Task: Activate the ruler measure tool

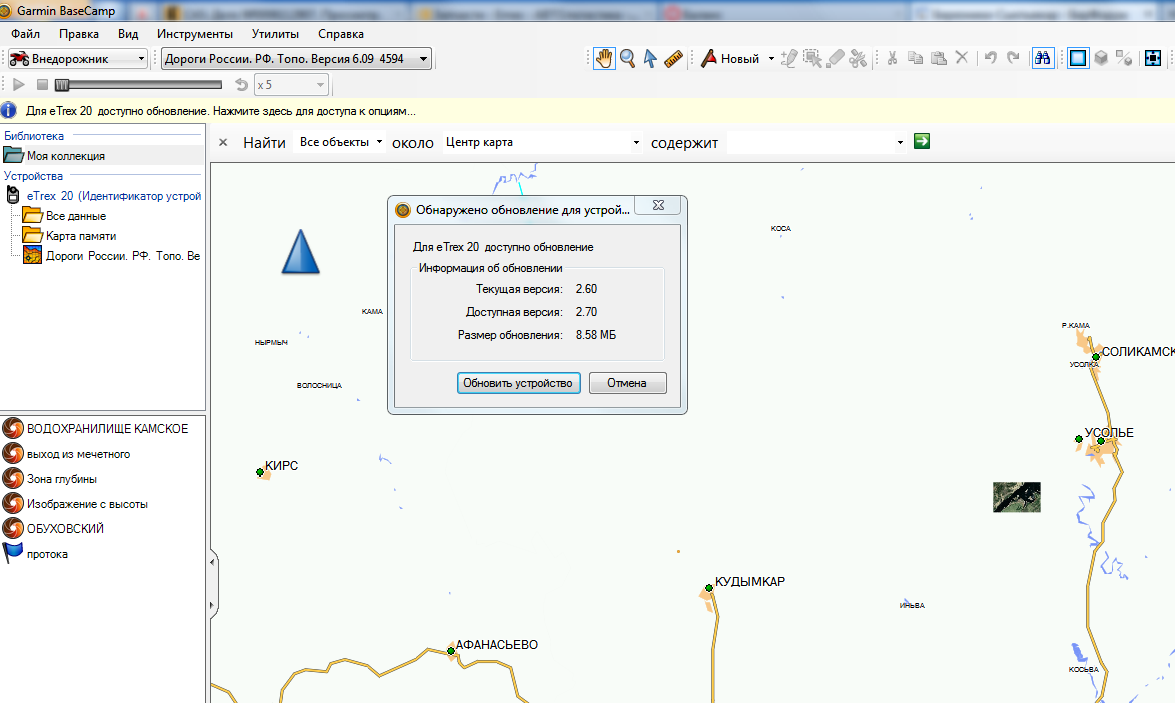Action: 673,58
